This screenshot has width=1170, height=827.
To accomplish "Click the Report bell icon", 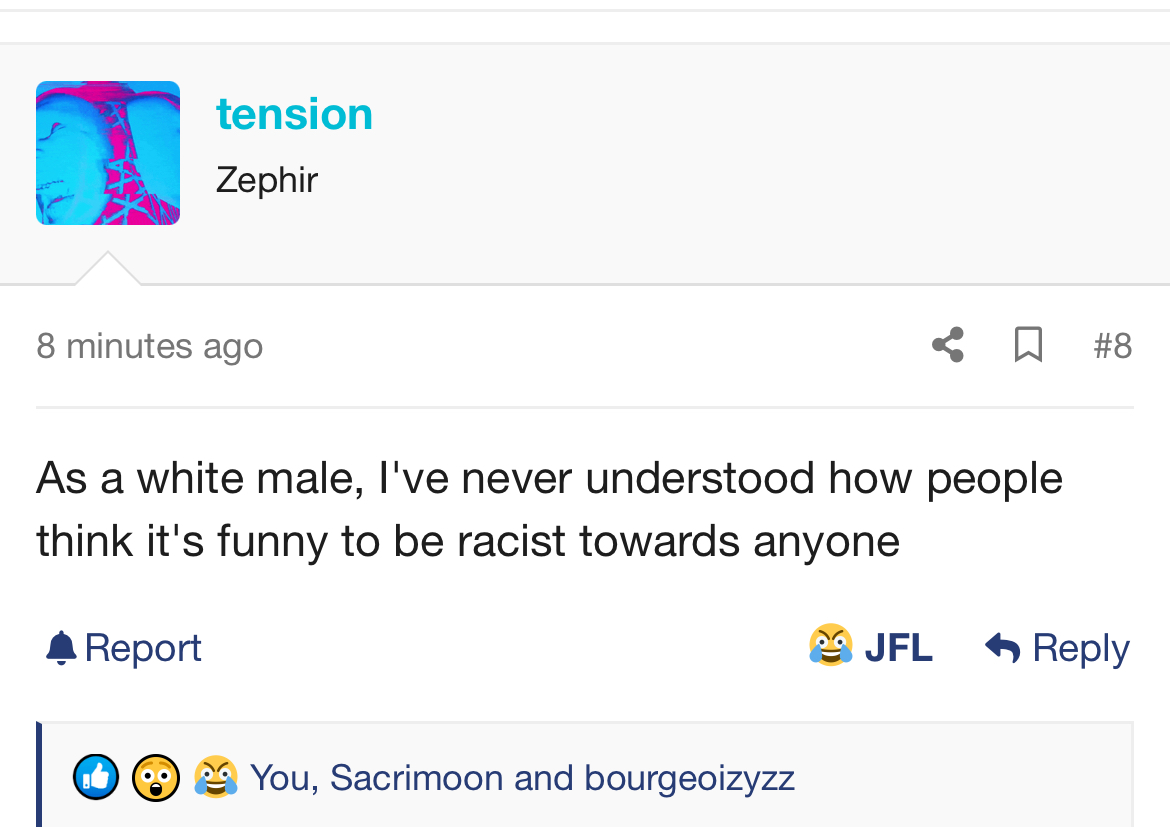I will [61, 648].
